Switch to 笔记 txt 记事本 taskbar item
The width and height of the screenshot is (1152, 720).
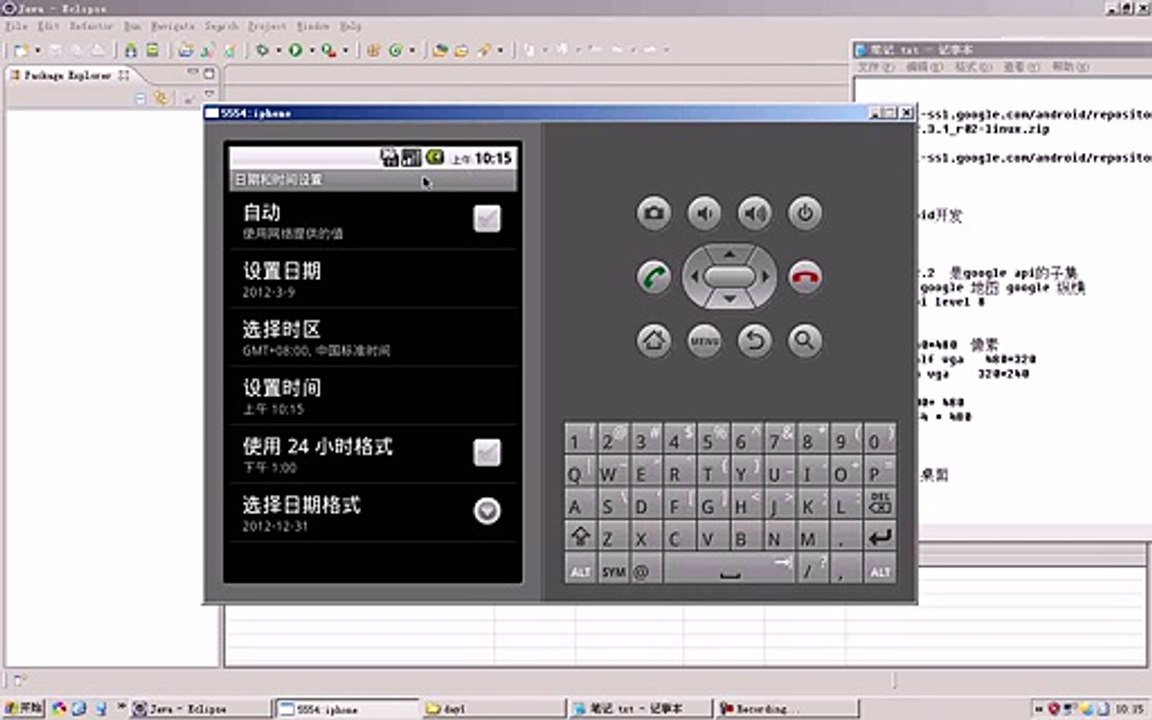coord(640,709)
